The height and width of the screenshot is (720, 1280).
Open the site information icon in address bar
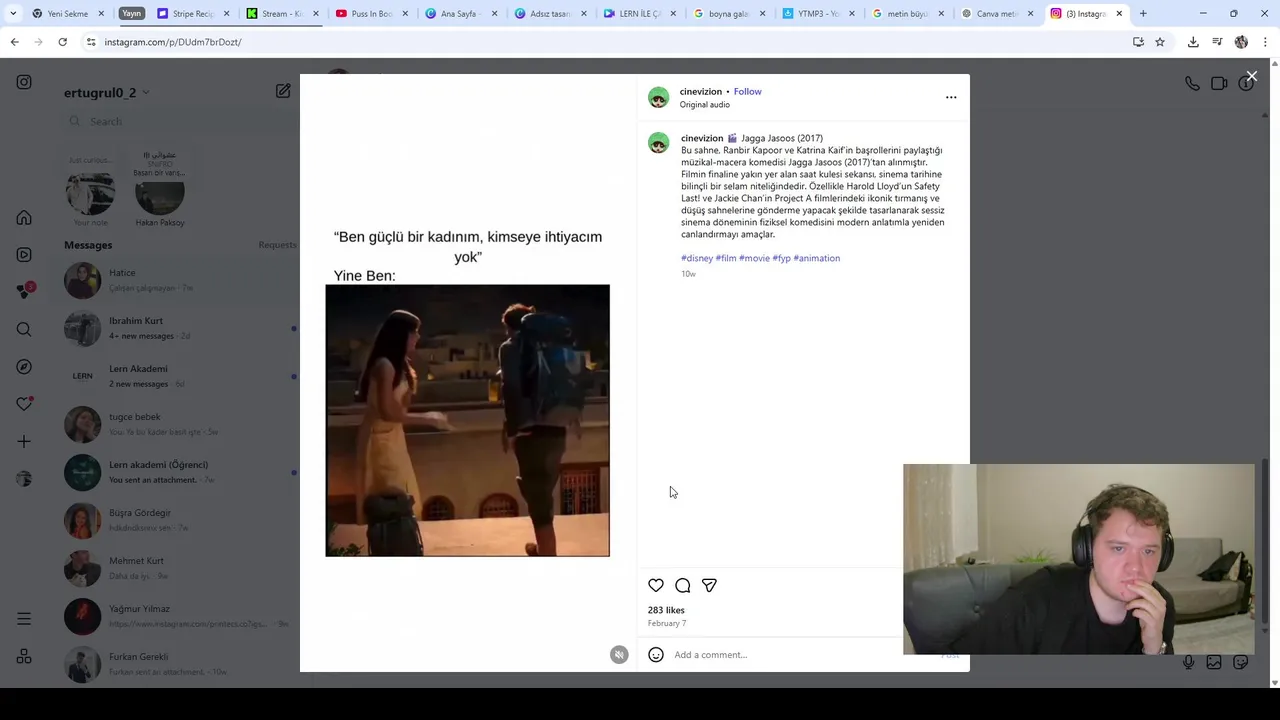91,42
